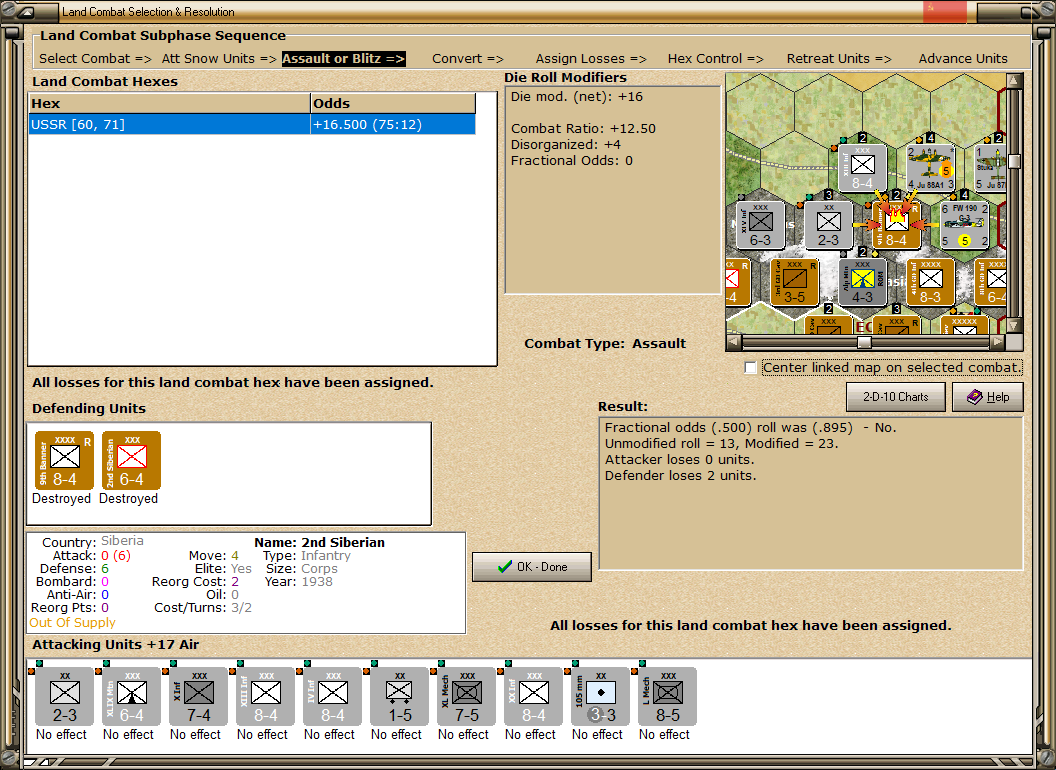Select the X Inf 7-4 attacking unit
The image size is (1056, 770).
pyautogui.click(x=199, y=697)
